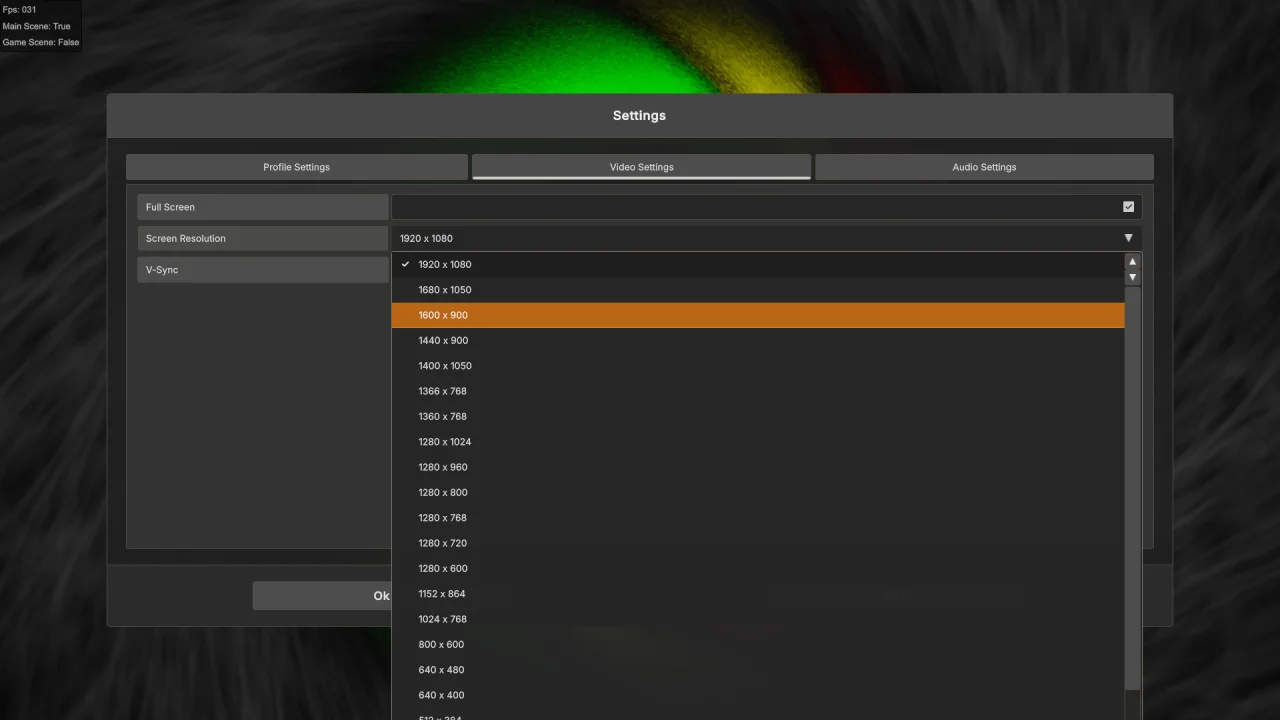Select 1280 x 800 resolution
This screenshot has height=720, width=1280.
(x=758, y=493)
